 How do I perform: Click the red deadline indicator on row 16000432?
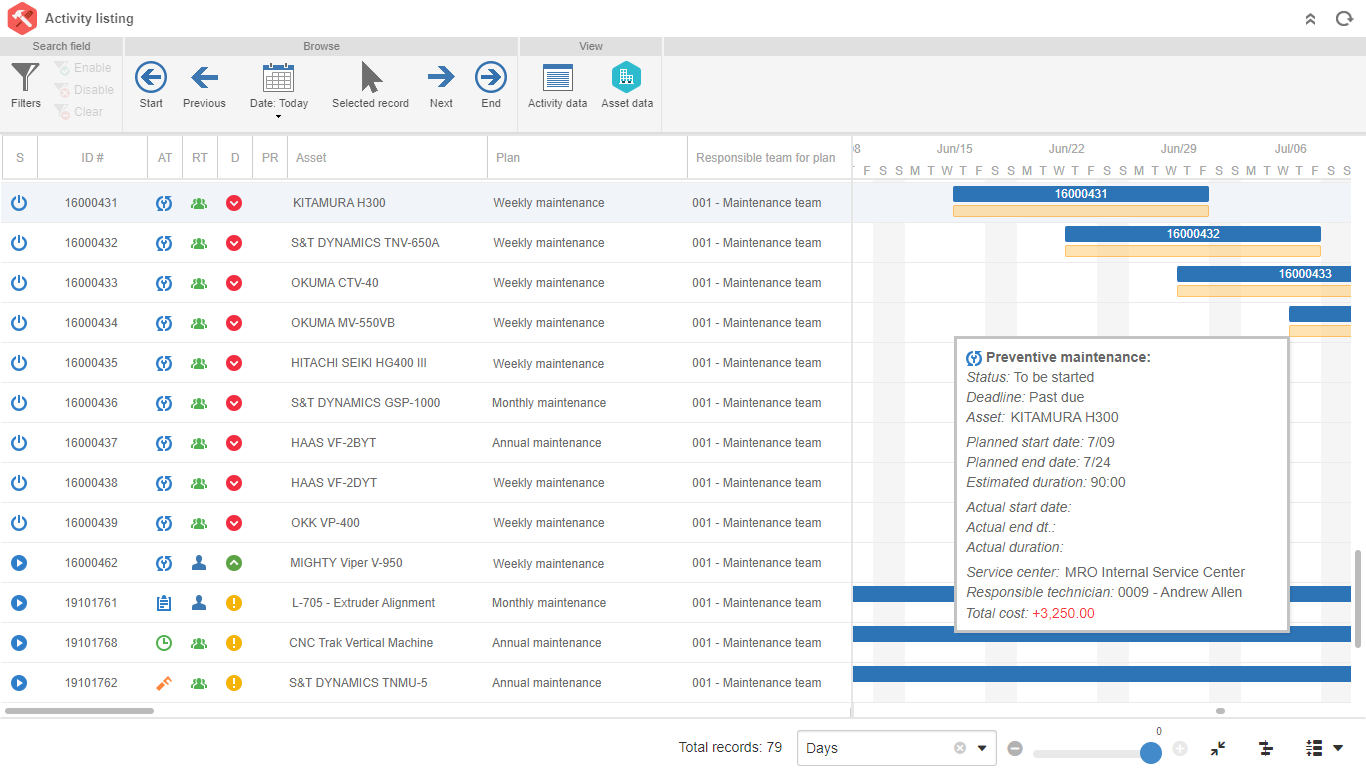(234, 243)
